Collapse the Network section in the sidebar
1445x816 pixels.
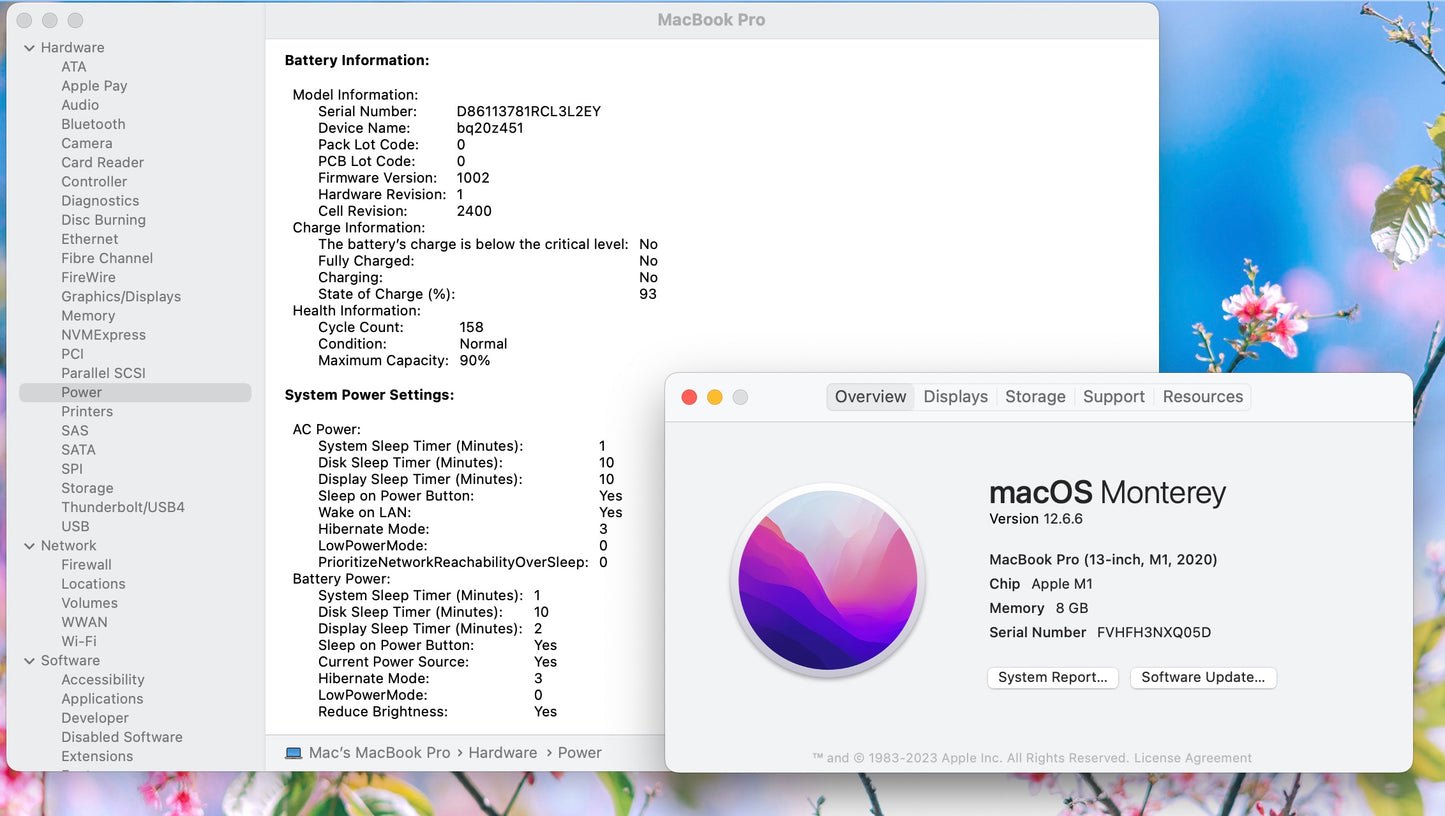pos(28,545)
